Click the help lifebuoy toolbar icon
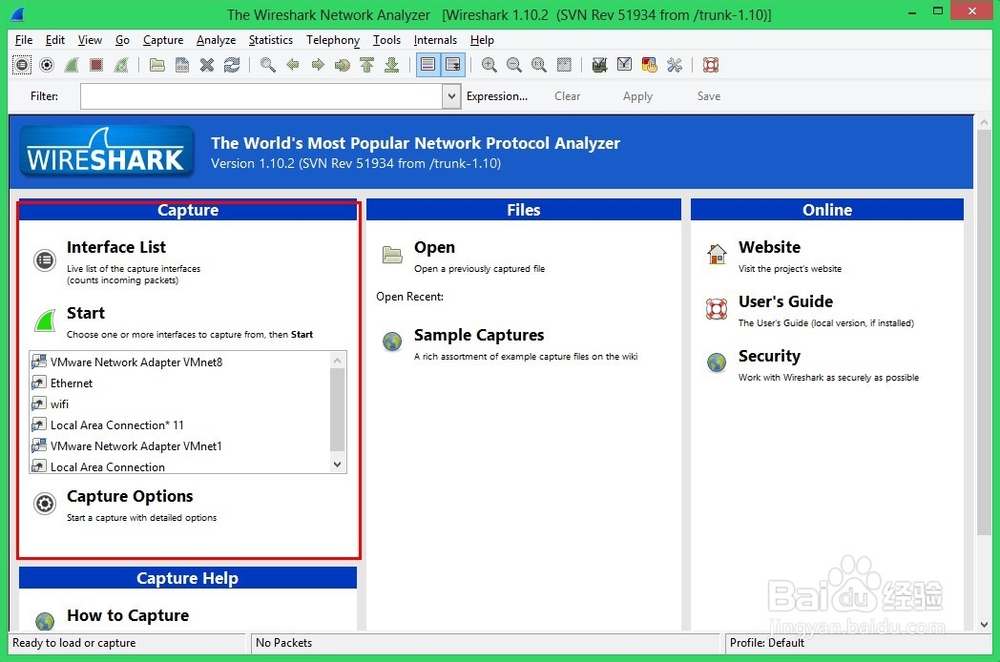The width and height of the screenshot is (1000, 662). click(x=711, y=64)
